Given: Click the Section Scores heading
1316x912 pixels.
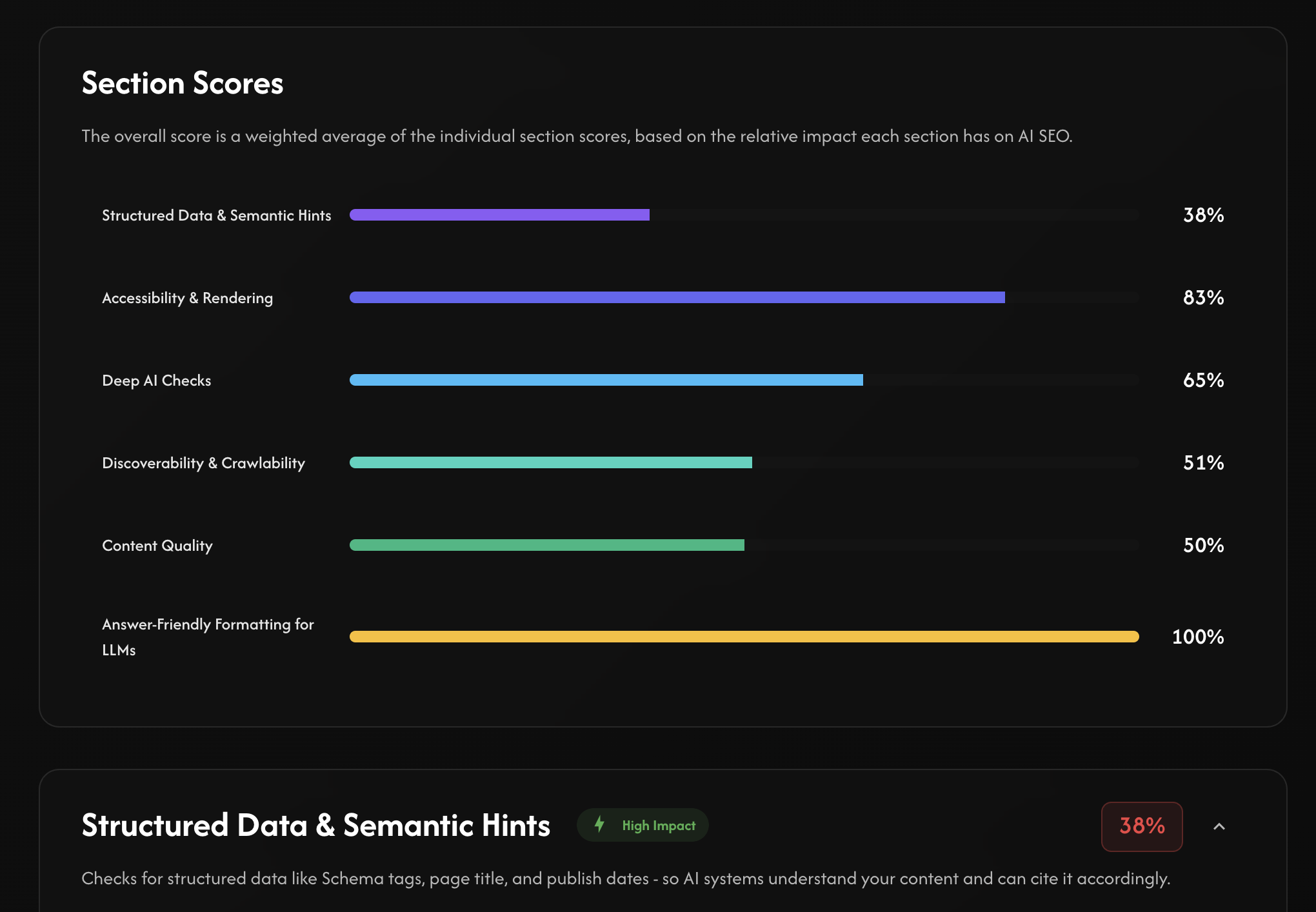Looking at the screenshot, I should point(183,83).
